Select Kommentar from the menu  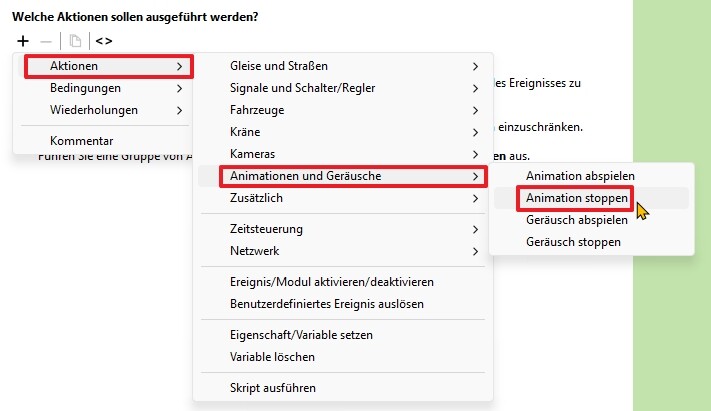tap(82, 141)
